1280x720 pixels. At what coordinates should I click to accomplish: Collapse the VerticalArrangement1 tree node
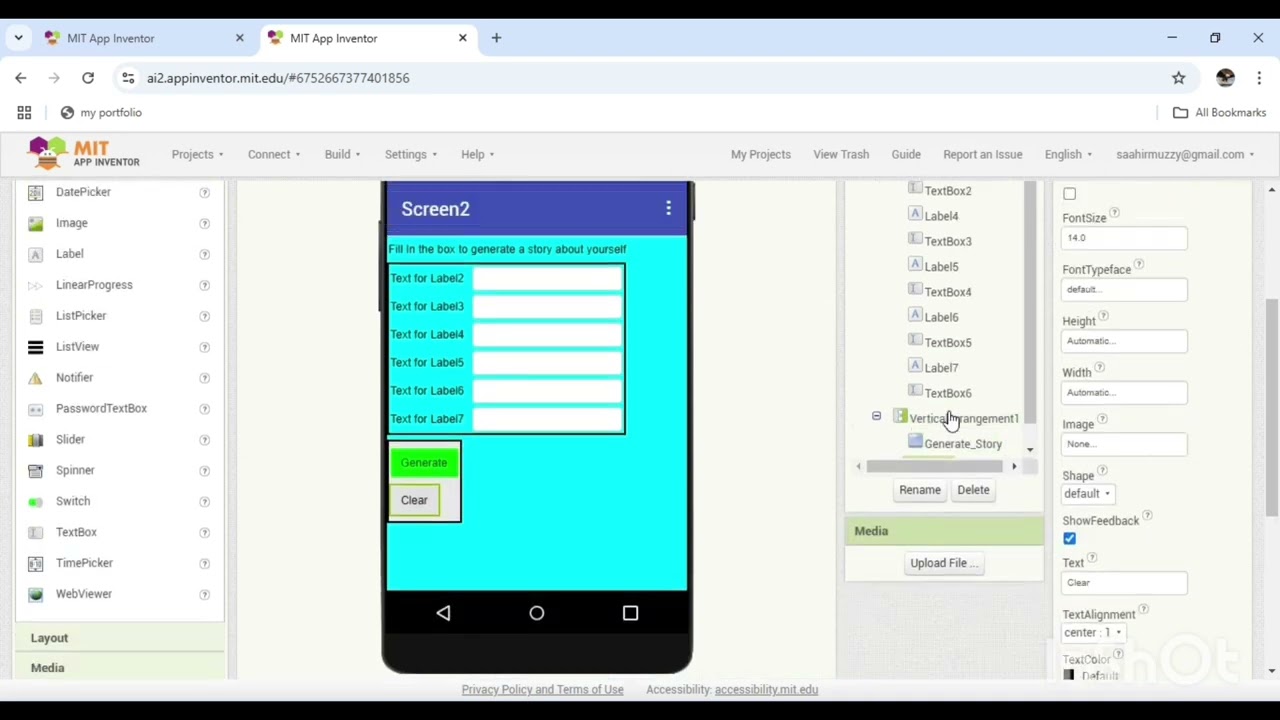[876, 417]
